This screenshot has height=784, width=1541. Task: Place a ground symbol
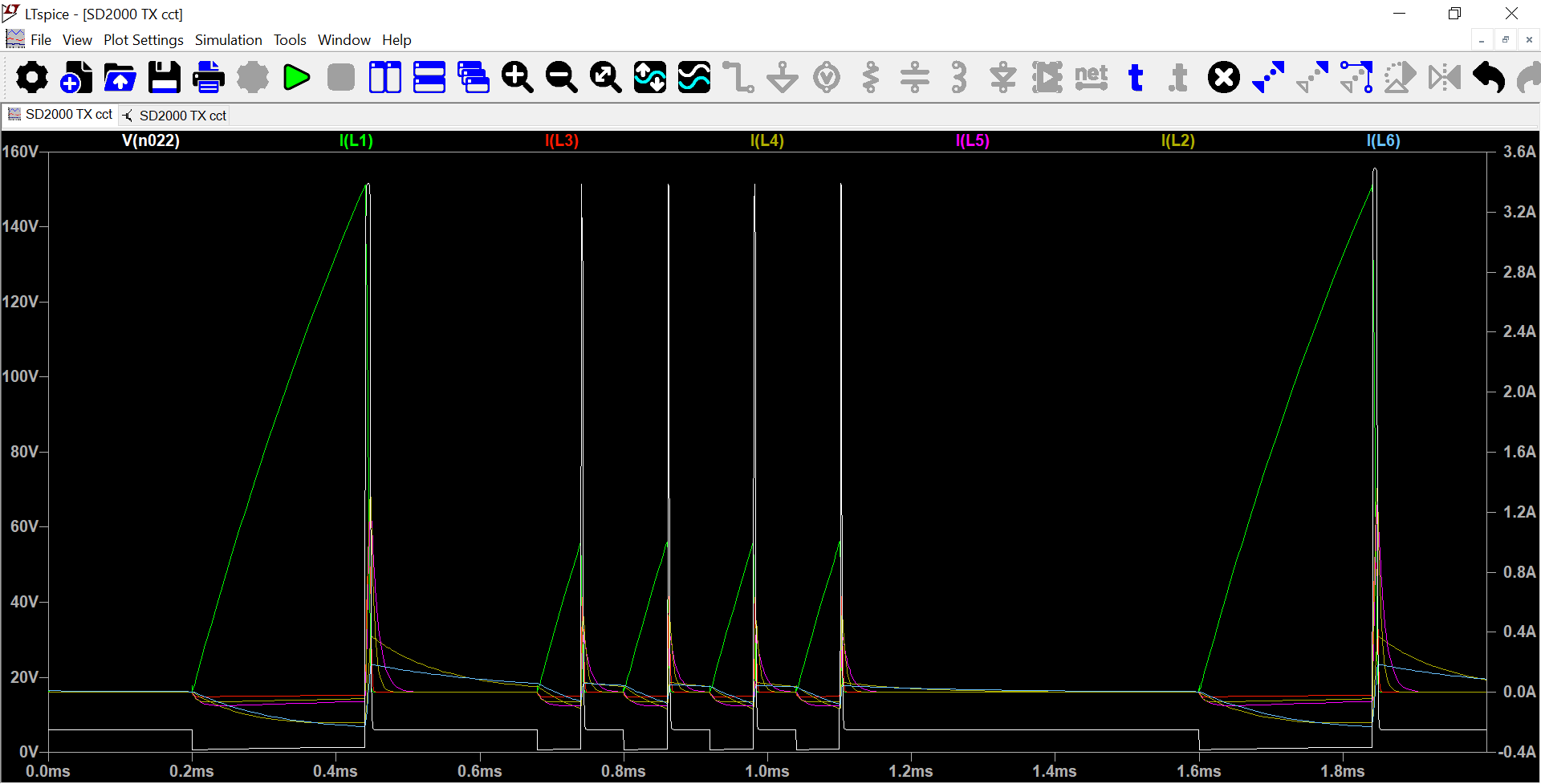tap(783, 78)
